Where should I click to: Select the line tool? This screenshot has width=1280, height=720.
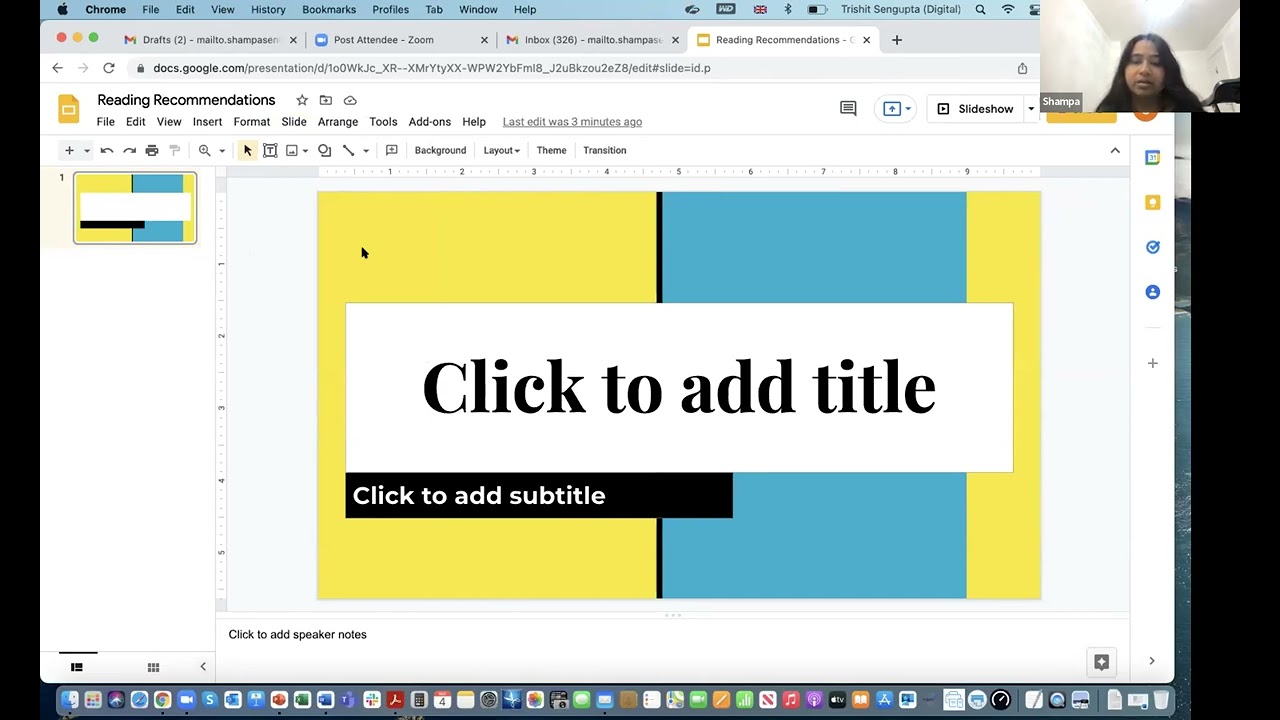click(348, 150)
